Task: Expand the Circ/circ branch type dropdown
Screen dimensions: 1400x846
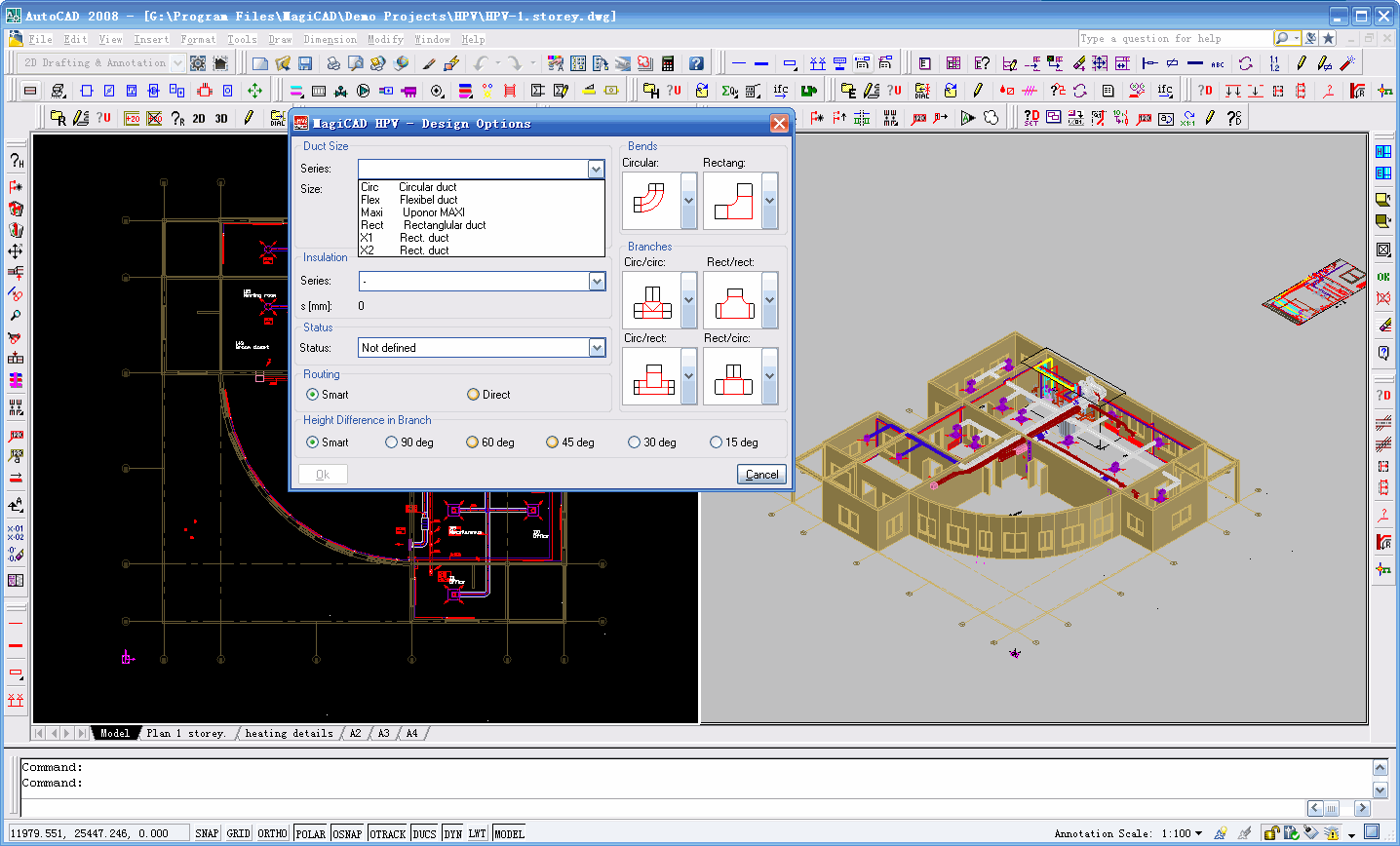Action: 688,299
